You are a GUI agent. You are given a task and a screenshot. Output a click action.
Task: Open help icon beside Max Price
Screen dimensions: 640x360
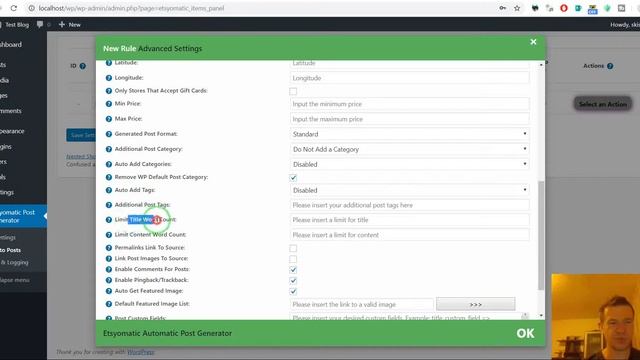pyautogui.click(x=109, y=119)
